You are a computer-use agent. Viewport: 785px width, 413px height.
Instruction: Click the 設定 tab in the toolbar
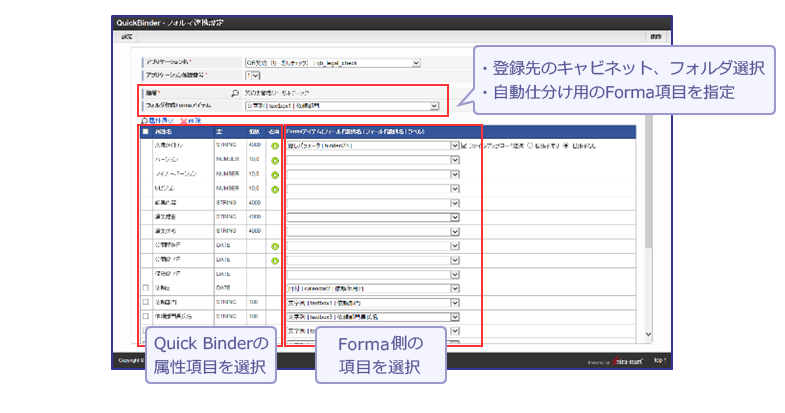point(127,37)
